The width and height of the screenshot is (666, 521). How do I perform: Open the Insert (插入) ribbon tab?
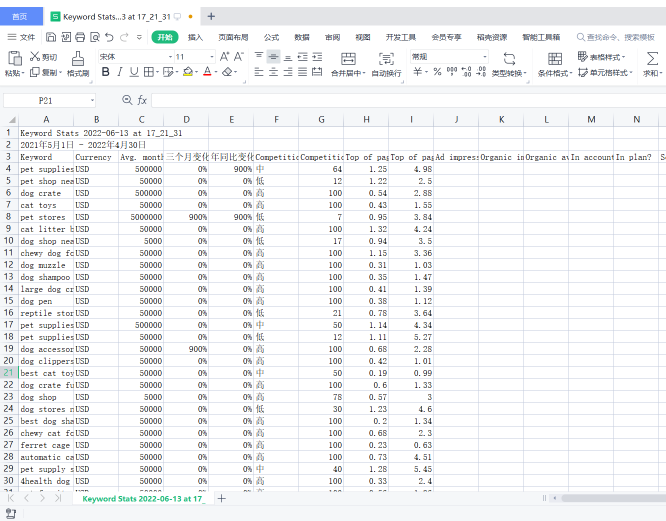(195, 37)
